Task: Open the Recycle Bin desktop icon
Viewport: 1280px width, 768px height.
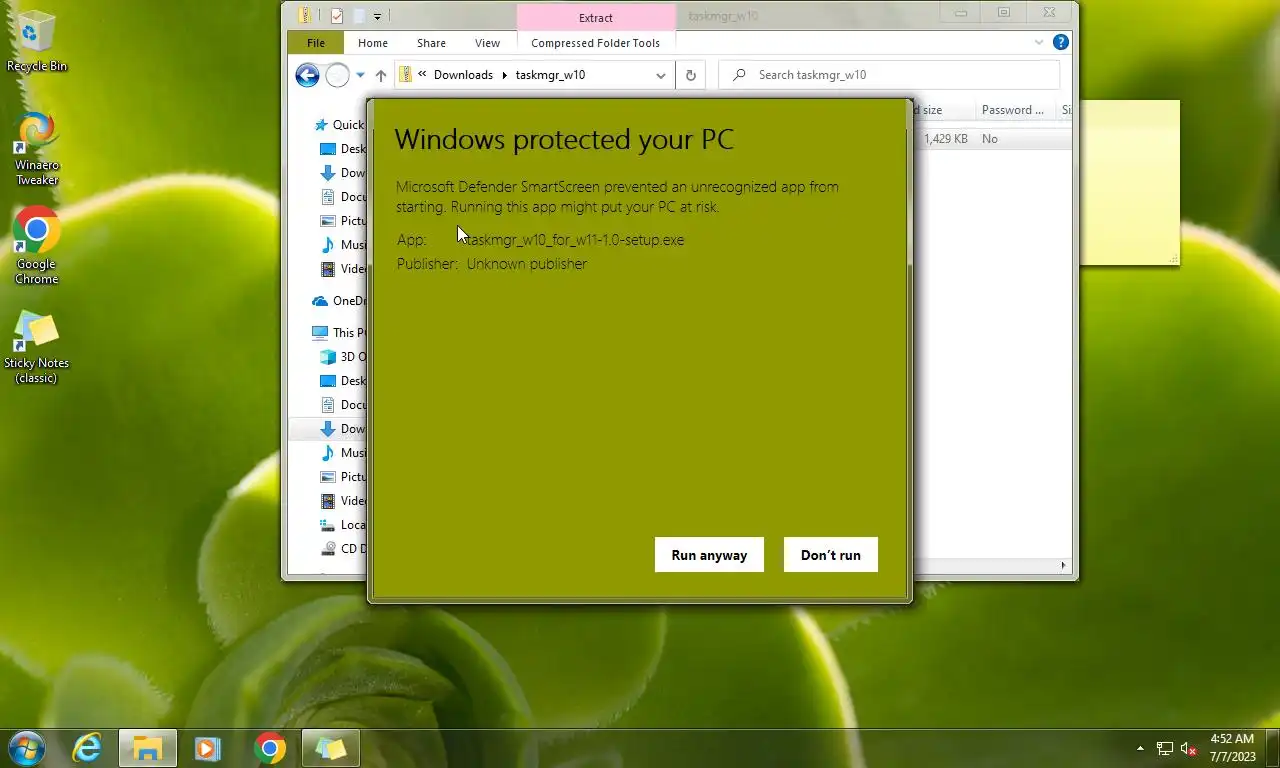Action: point(37,42)
